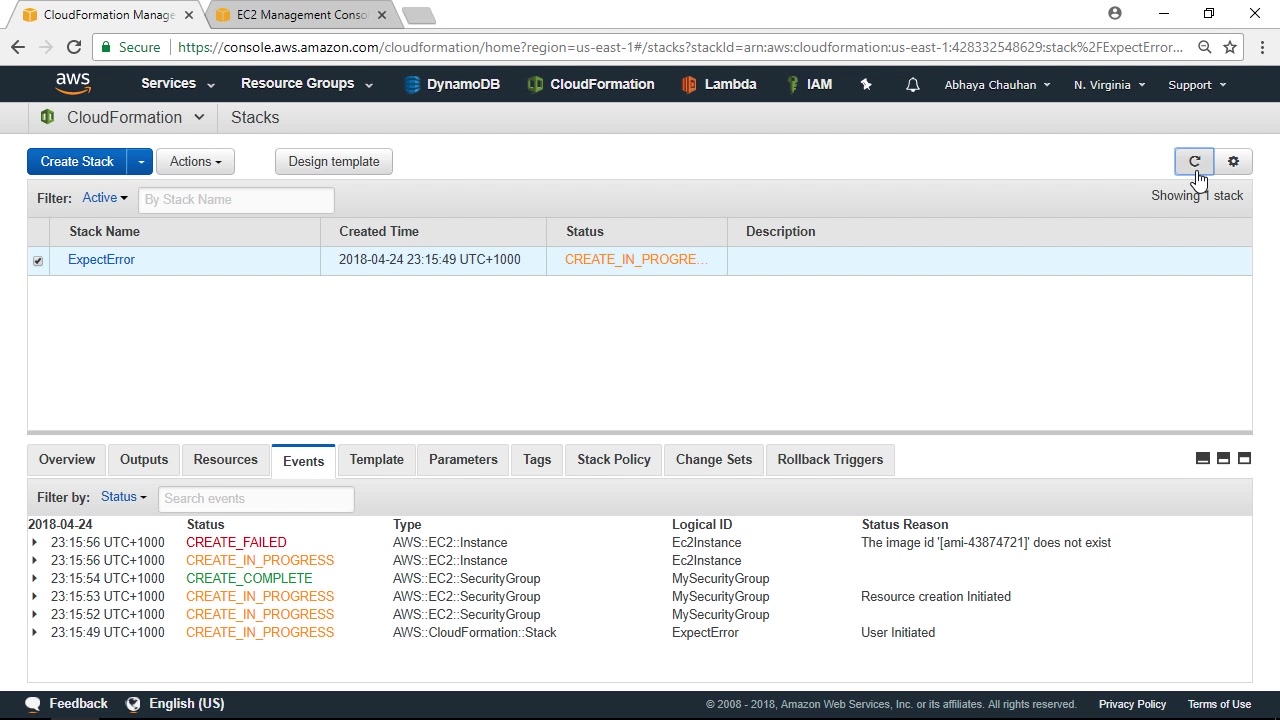Image resolution: width=1280 pixels, height=720 pixels.
Task: Open the Support menu
Action: point(1197,85)
